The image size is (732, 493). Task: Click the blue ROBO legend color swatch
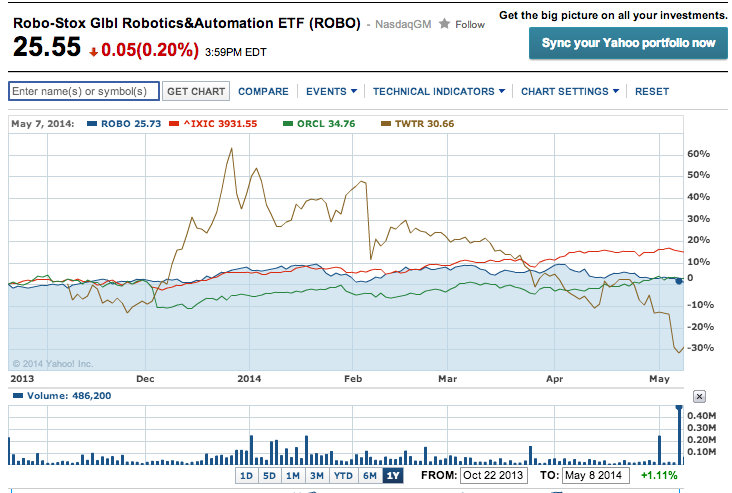[x=92, y=124]
